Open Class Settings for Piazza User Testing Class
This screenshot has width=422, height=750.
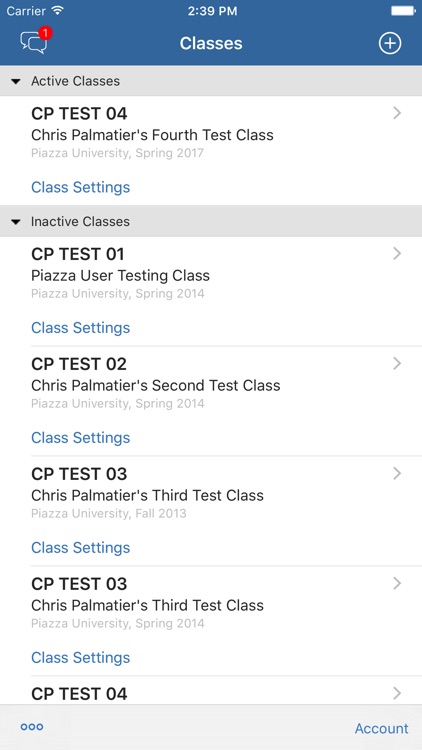click(80, 328)
